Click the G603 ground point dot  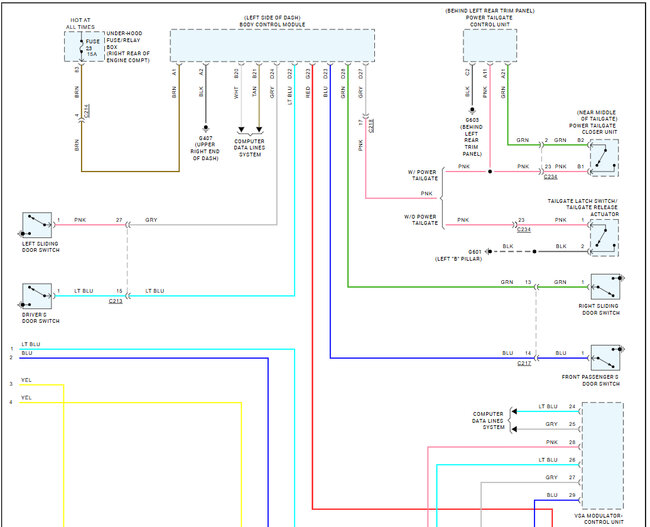(x=472, y=110)
